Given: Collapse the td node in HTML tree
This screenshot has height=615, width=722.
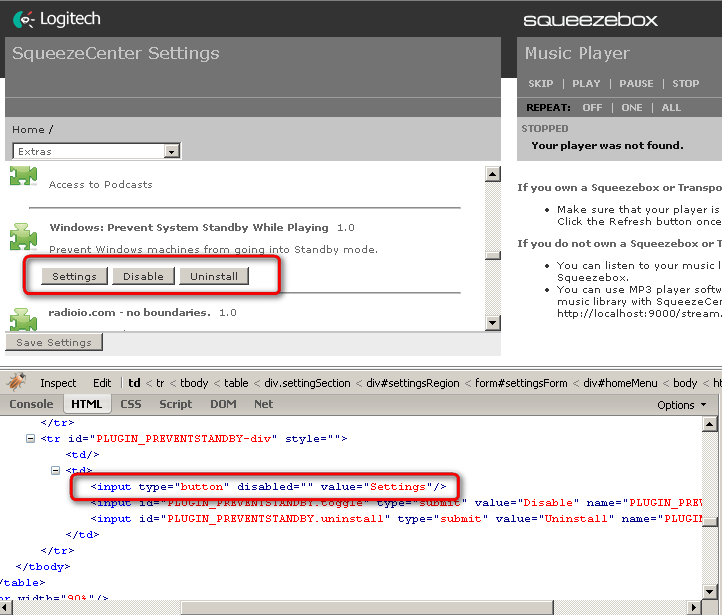Looking at the screenshot, I should 56,470.
